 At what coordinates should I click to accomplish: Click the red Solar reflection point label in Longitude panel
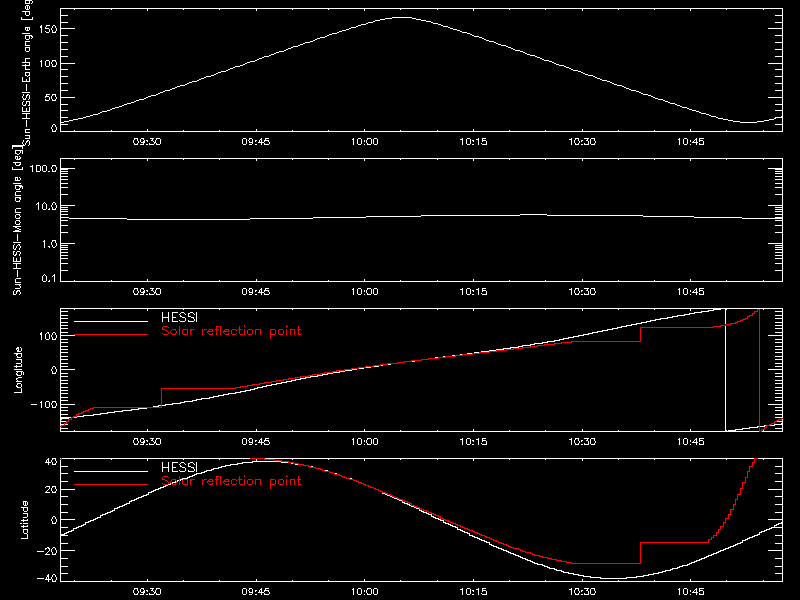coord(231,331)
